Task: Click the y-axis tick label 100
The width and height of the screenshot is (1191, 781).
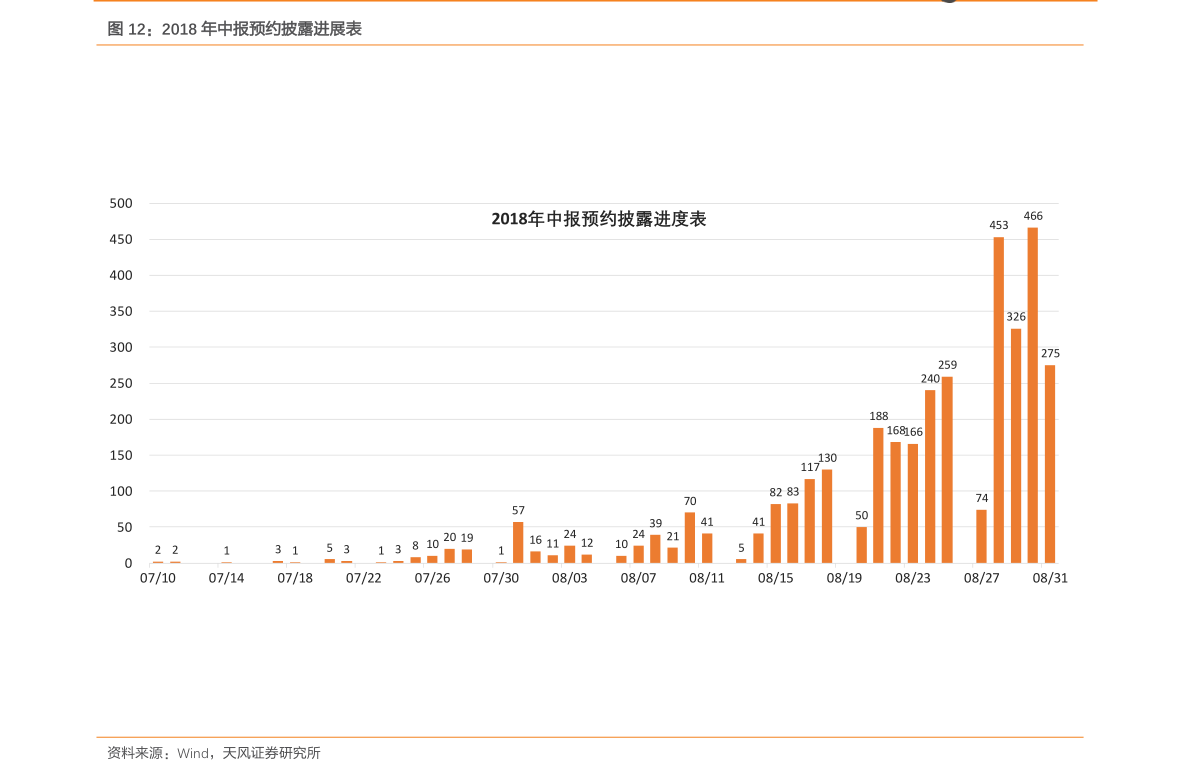Action: (x=121, y=492)
